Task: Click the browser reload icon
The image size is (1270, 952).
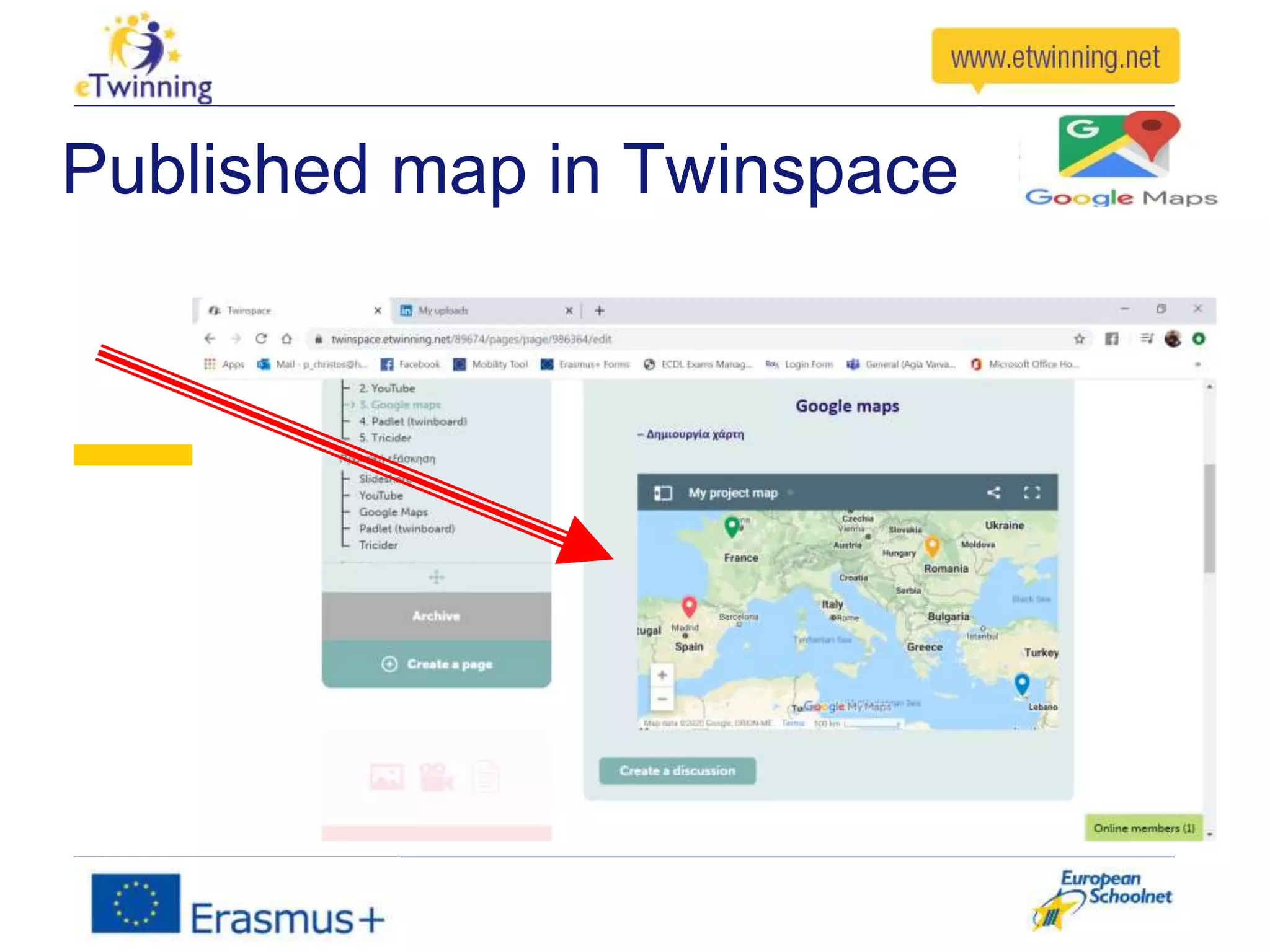Action: click(x=261, y=338)
